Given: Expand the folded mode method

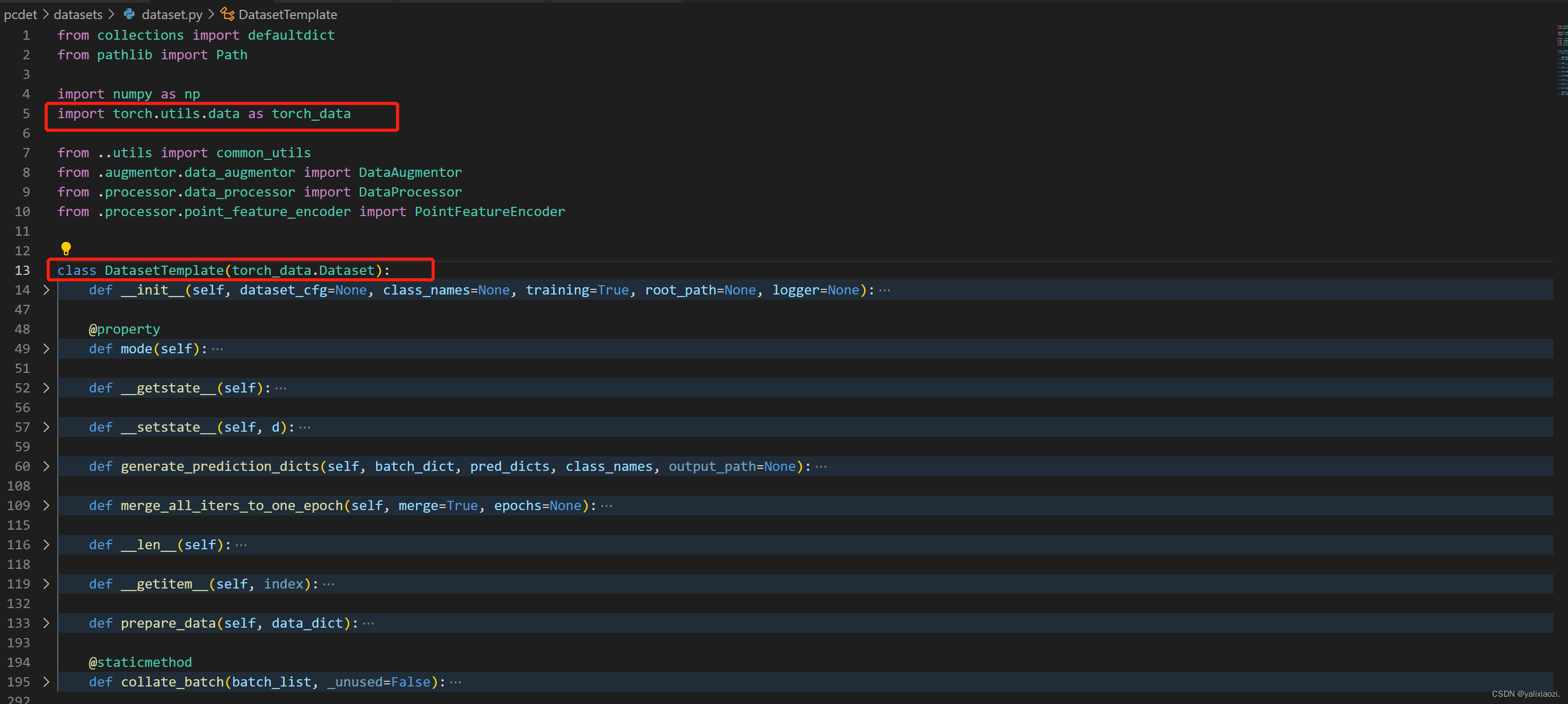Looking at the screenshot, I should (x=46, y=349).
